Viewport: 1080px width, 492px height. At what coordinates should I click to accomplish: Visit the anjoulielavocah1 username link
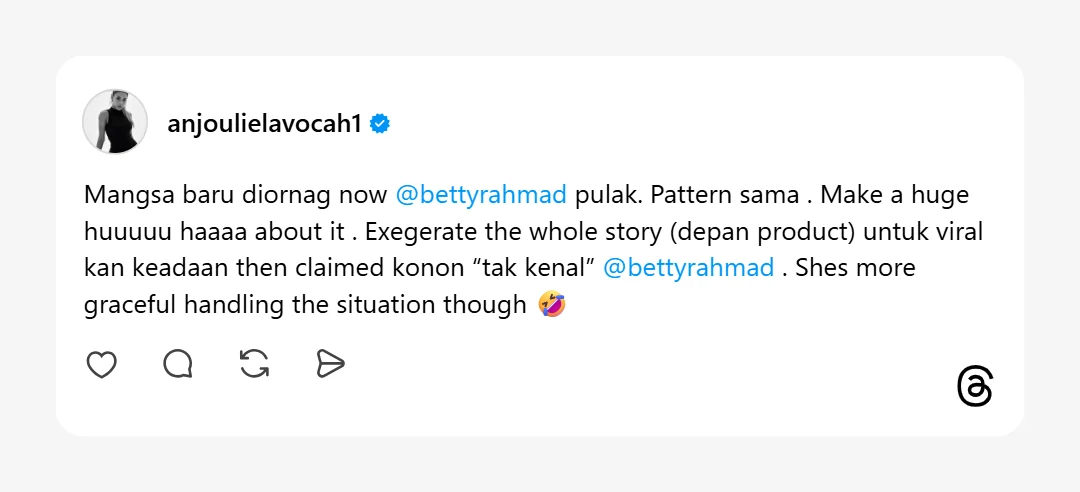coord(263,124)
